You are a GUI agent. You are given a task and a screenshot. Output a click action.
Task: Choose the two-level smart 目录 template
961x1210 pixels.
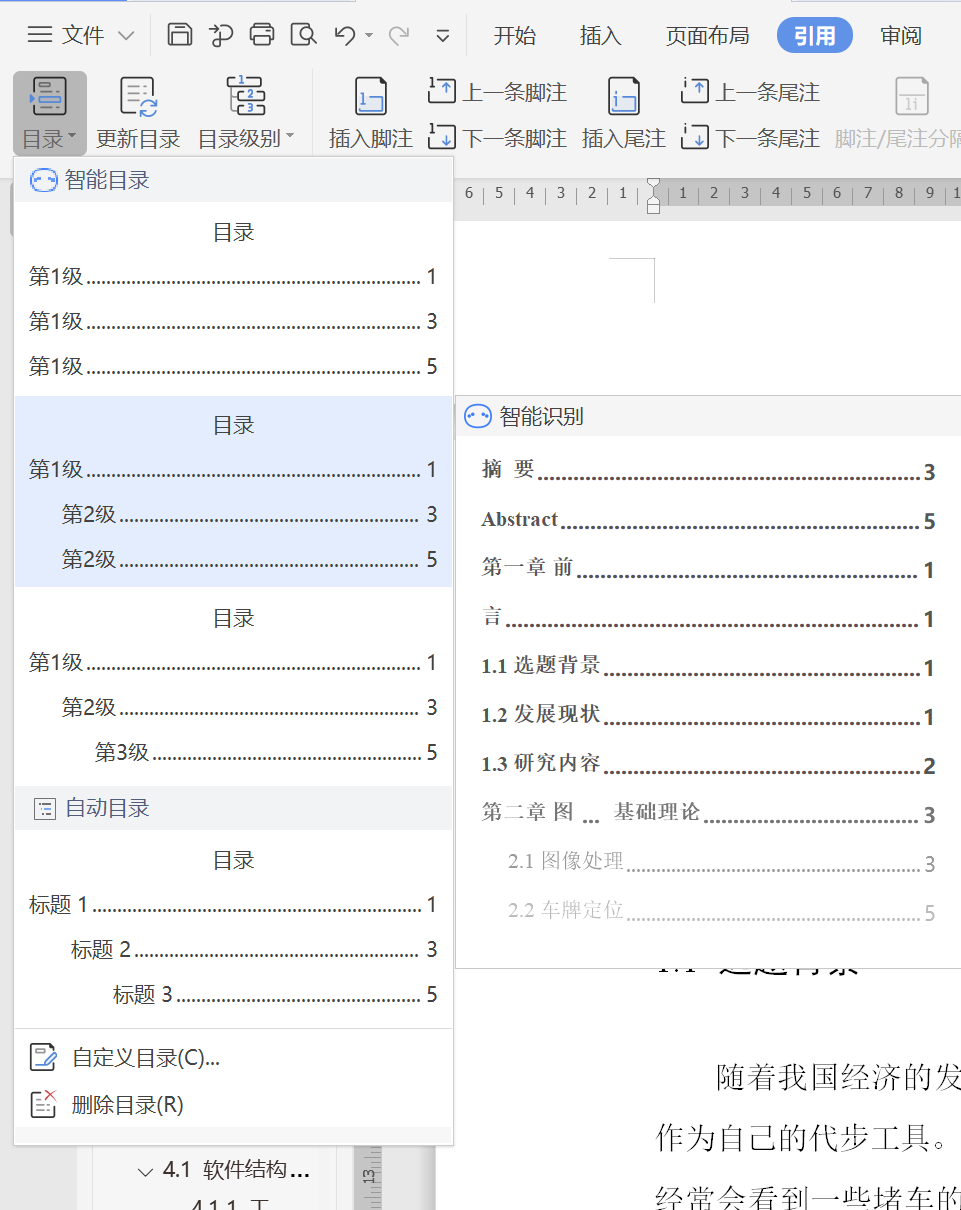233,491
